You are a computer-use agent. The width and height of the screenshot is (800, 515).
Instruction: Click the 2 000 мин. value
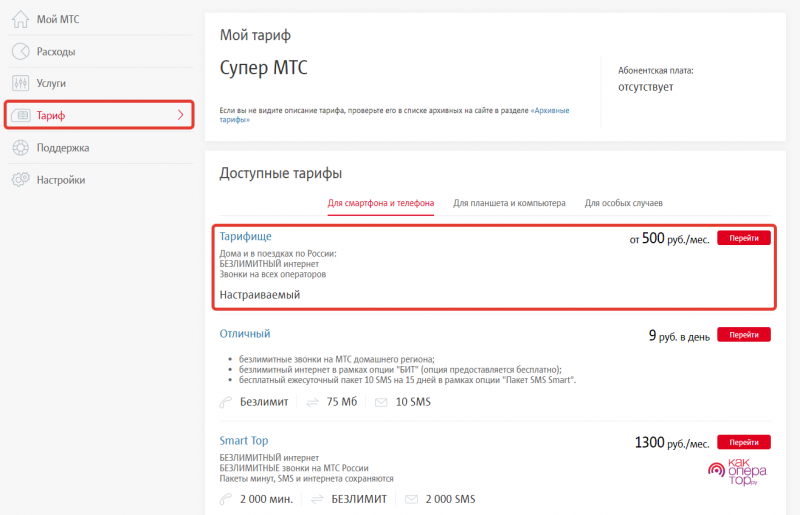point(266,499)
